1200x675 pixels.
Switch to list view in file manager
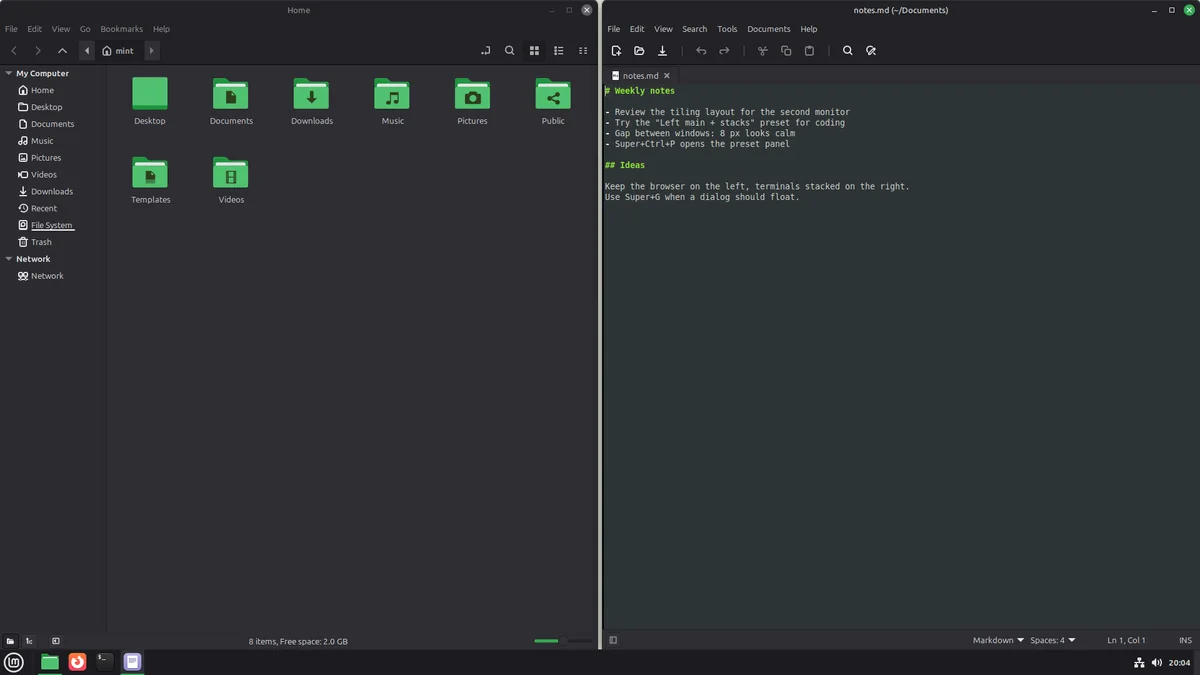(559, 51)
